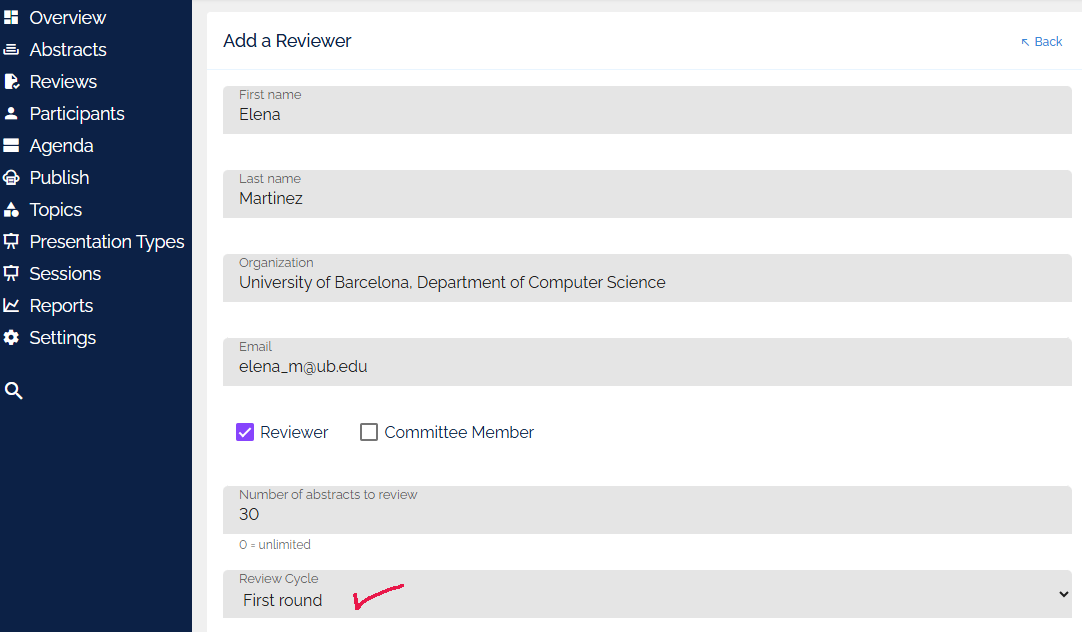Click the Publish globe icon

pyautogui.click(x=14, y=177)
